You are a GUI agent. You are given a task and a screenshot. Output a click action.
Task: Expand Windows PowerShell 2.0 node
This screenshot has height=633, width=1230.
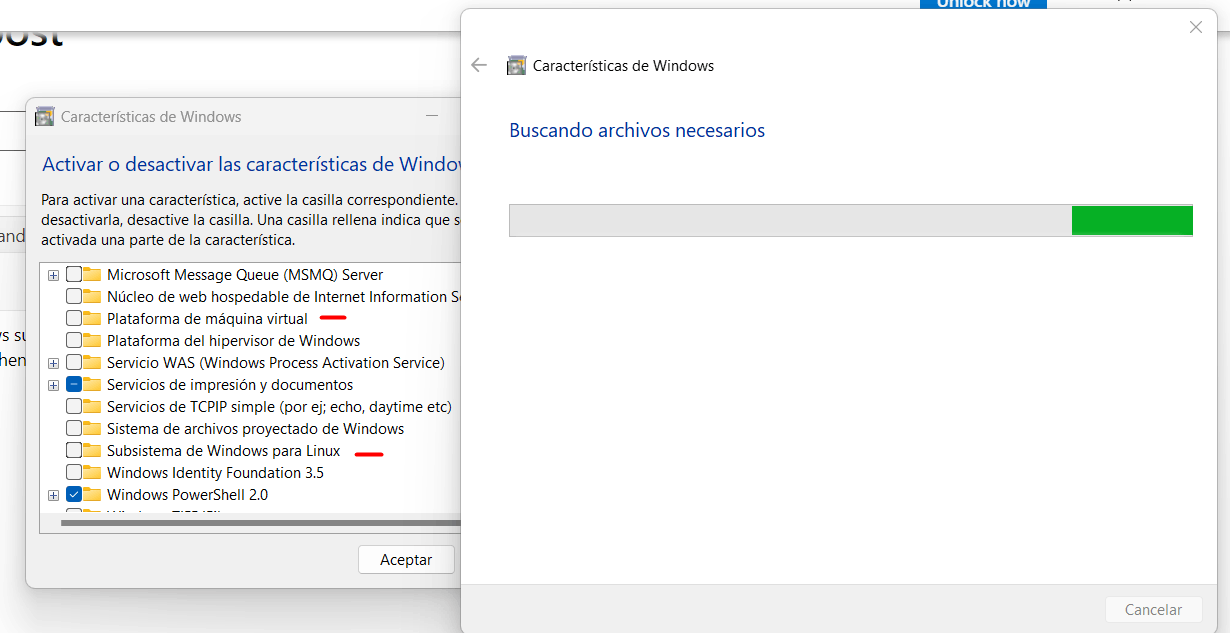pos(54,496)
